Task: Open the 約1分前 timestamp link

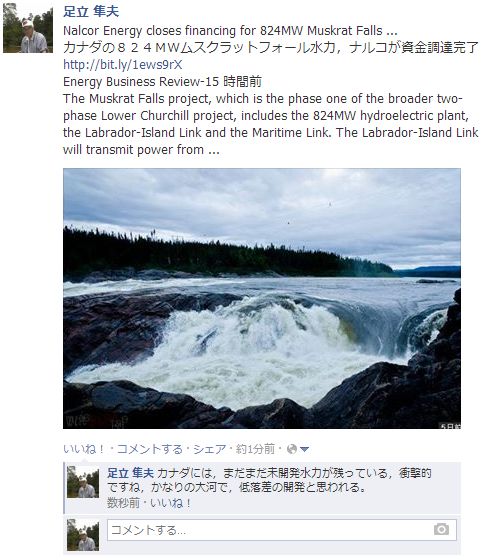Action: tap(255, 449)
